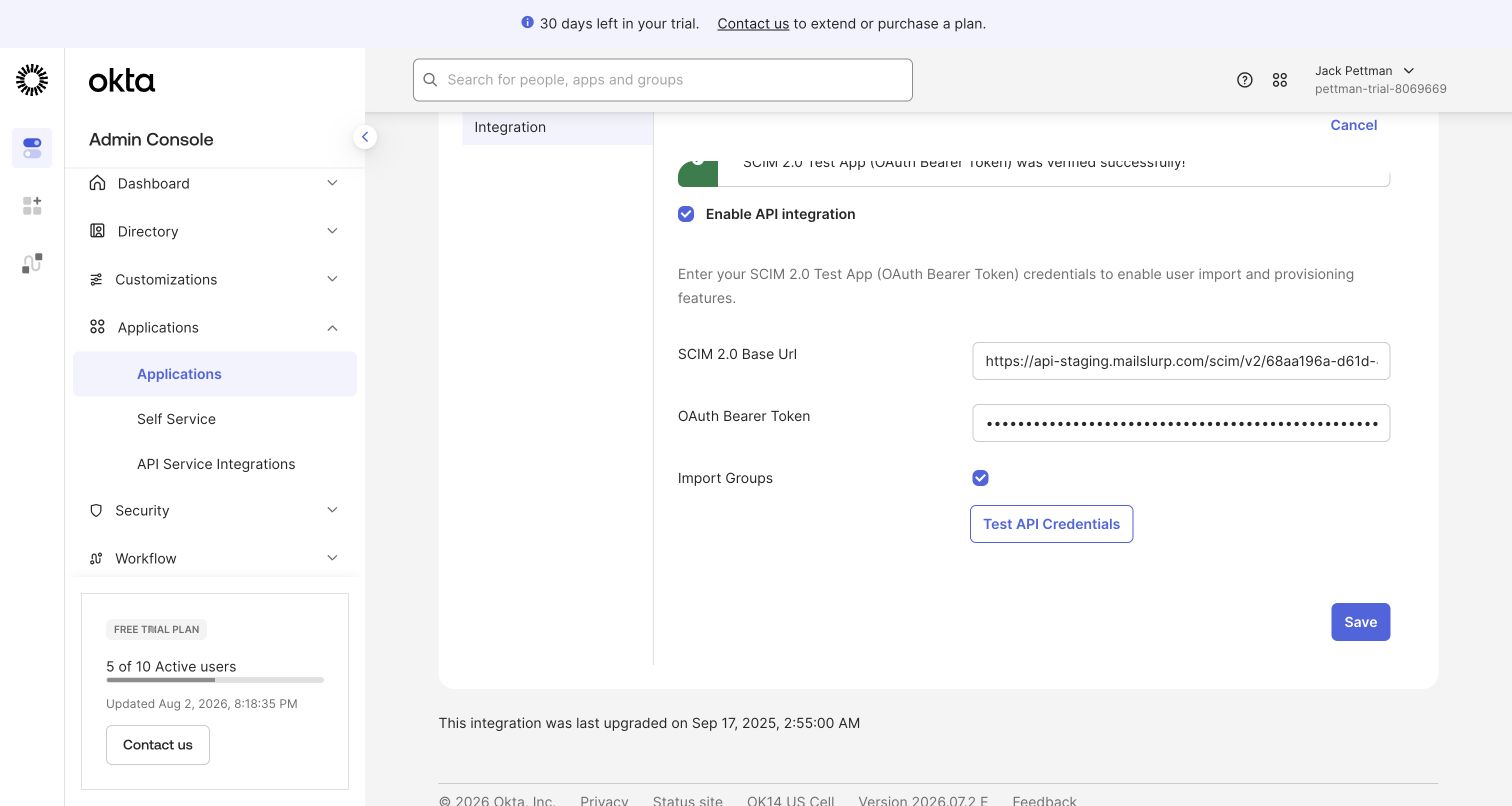Open the admin toggle icon in left rail
This screenshot has width=1512, height=806.
pos(32,148)
